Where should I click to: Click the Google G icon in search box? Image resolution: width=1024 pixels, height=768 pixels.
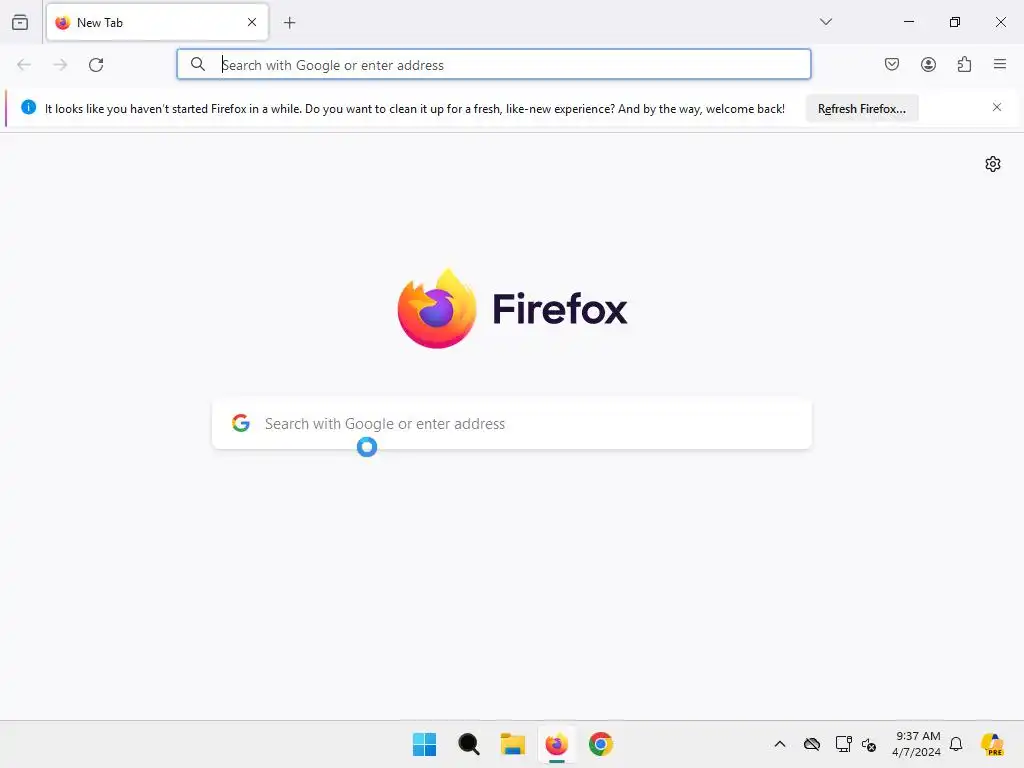[241, 423]
